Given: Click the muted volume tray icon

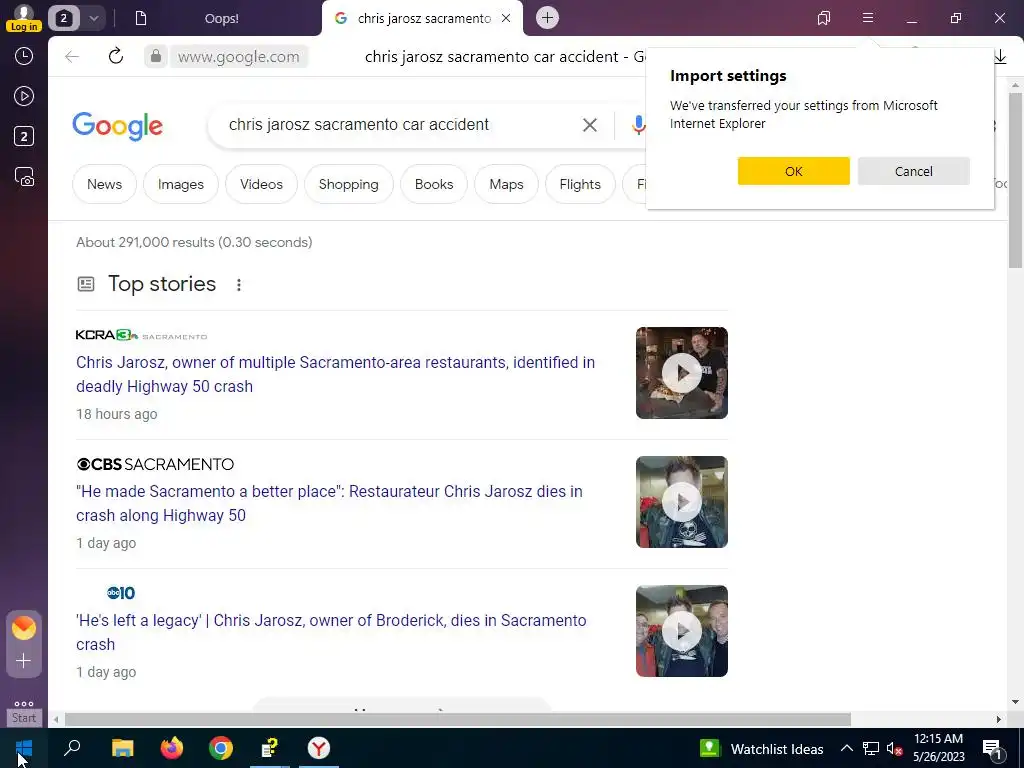Looking at the screenshot, I should coord(895,748).
